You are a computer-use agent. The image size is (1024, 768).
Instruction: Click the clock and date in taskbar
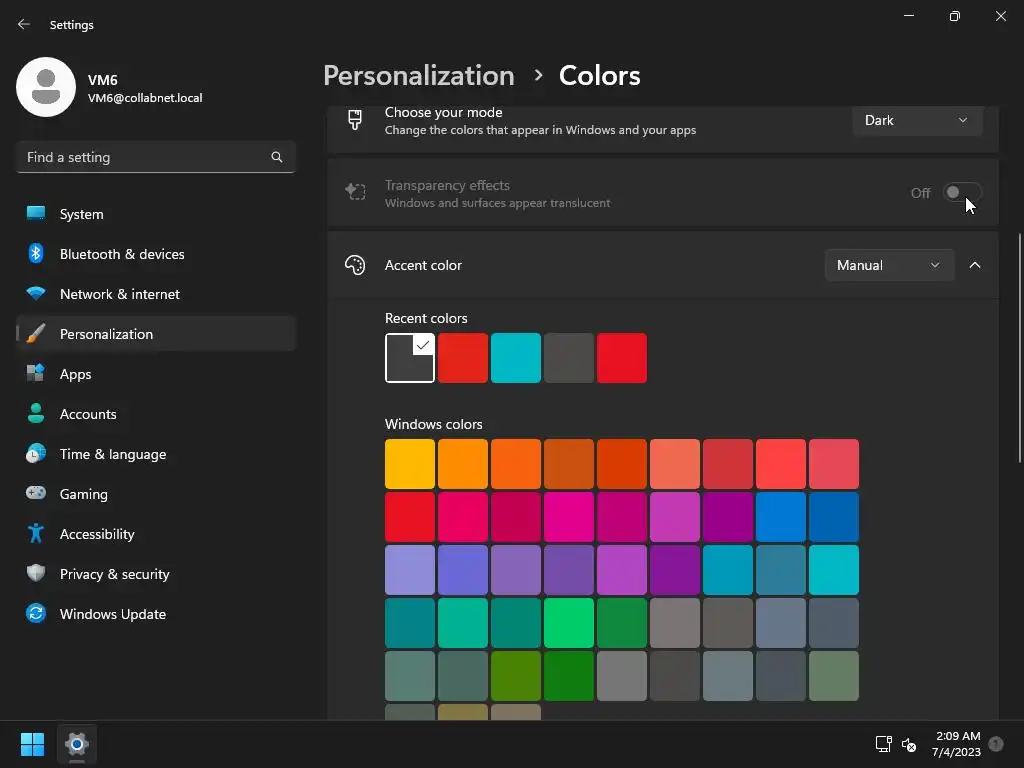pos(956,744)
